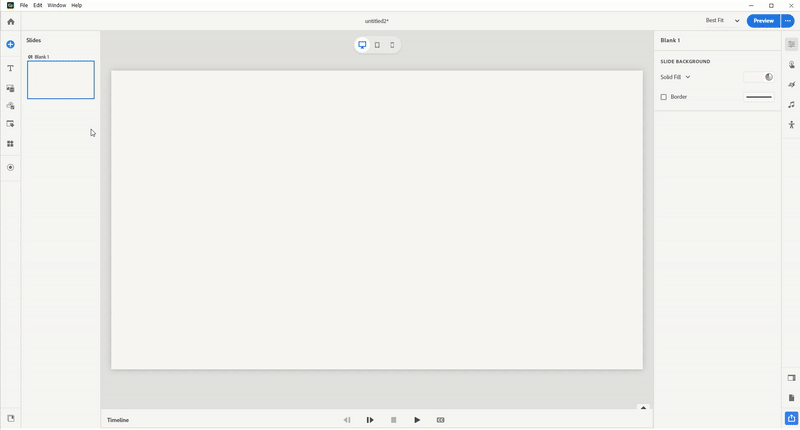Open the Widgets grid icon

[11, 144]
